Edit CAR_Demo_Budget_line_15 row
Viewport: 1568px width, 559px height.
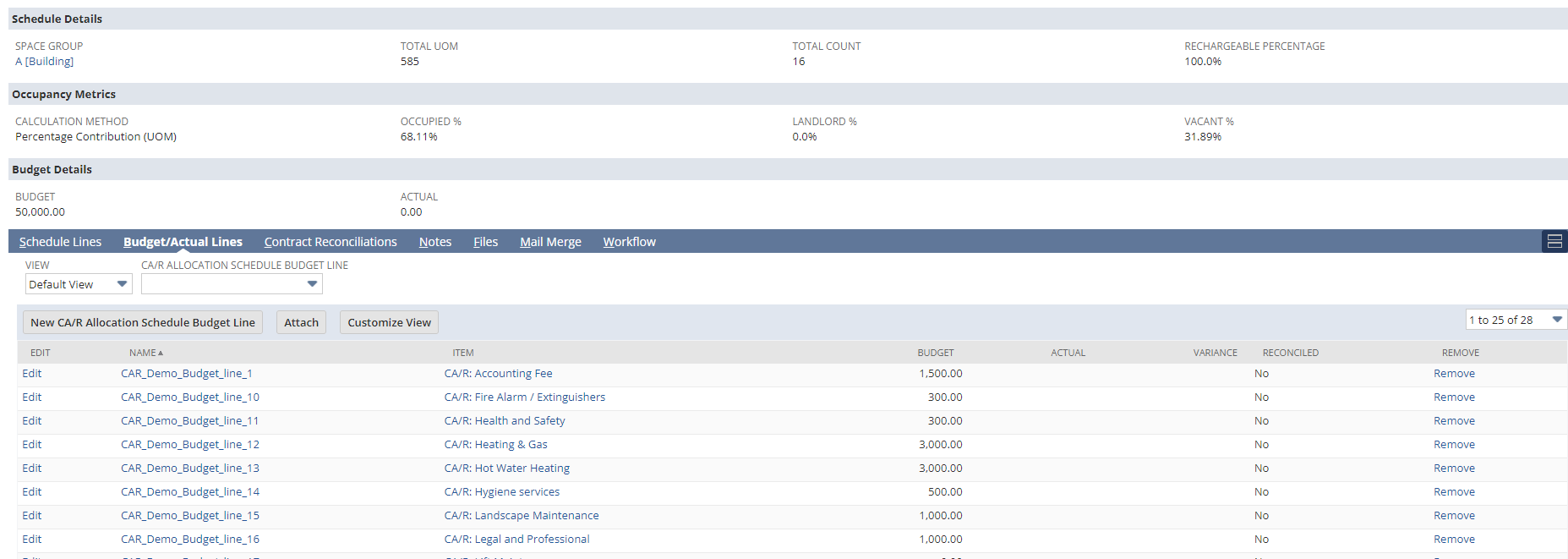click(x=32, y=515)
